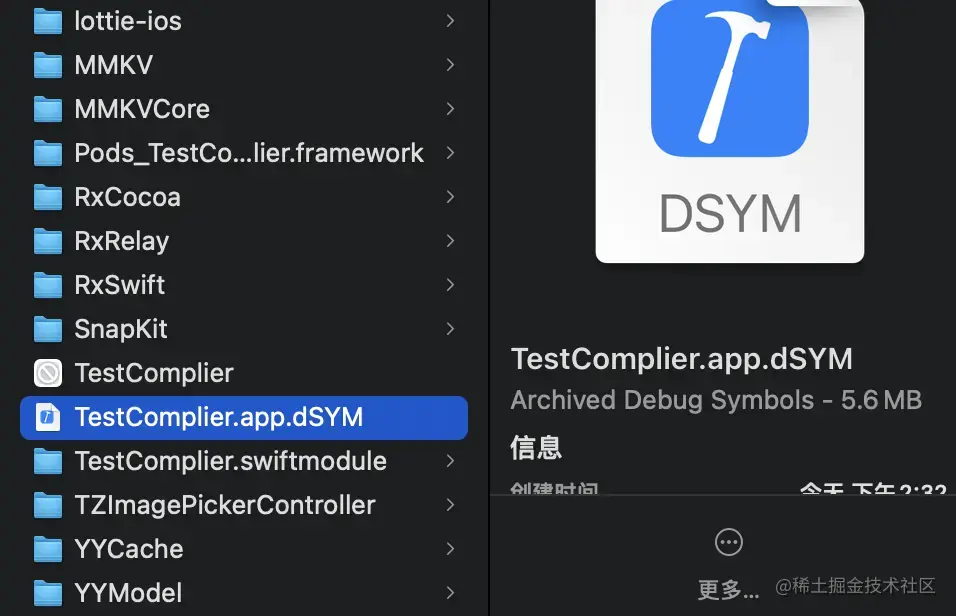The height and width of the screenshot is (616, 956).
Task: Select the MMKV name
Action: (x=114, y=65)
